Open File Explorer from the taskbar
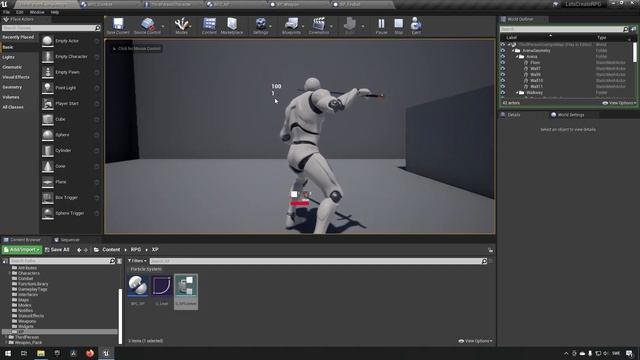640x360 pixels. tap(41, 353)
